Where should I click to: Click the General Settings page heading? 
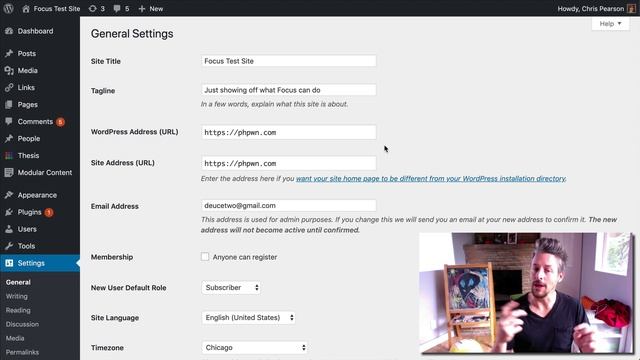(132, 34)
